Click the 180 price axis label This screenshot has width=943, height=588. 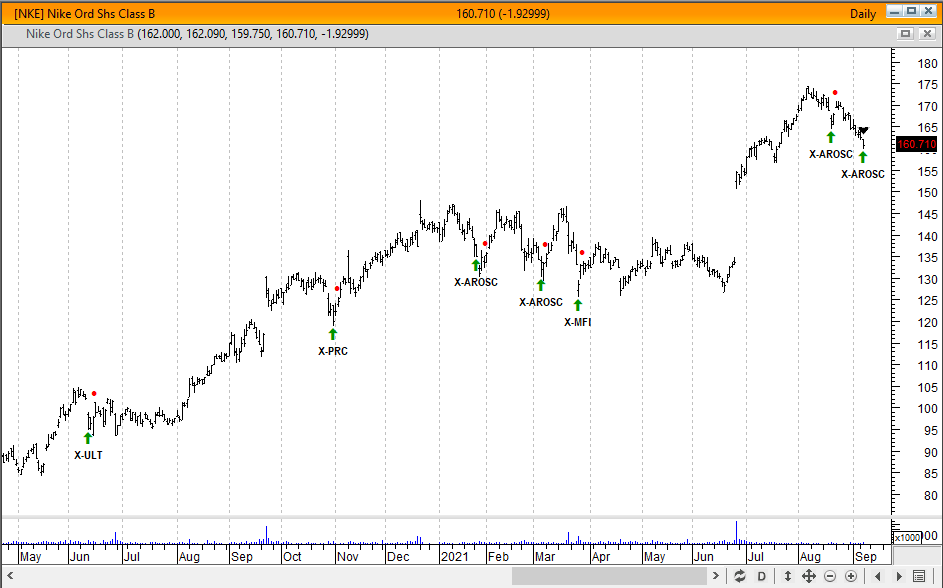927,63
